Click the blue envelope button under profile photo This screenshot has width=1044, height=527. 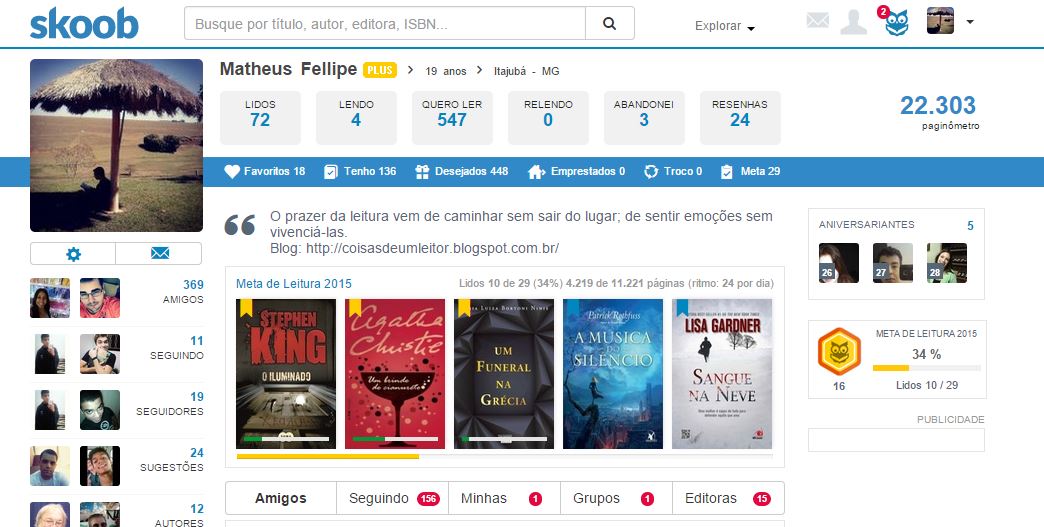point(159,254)
